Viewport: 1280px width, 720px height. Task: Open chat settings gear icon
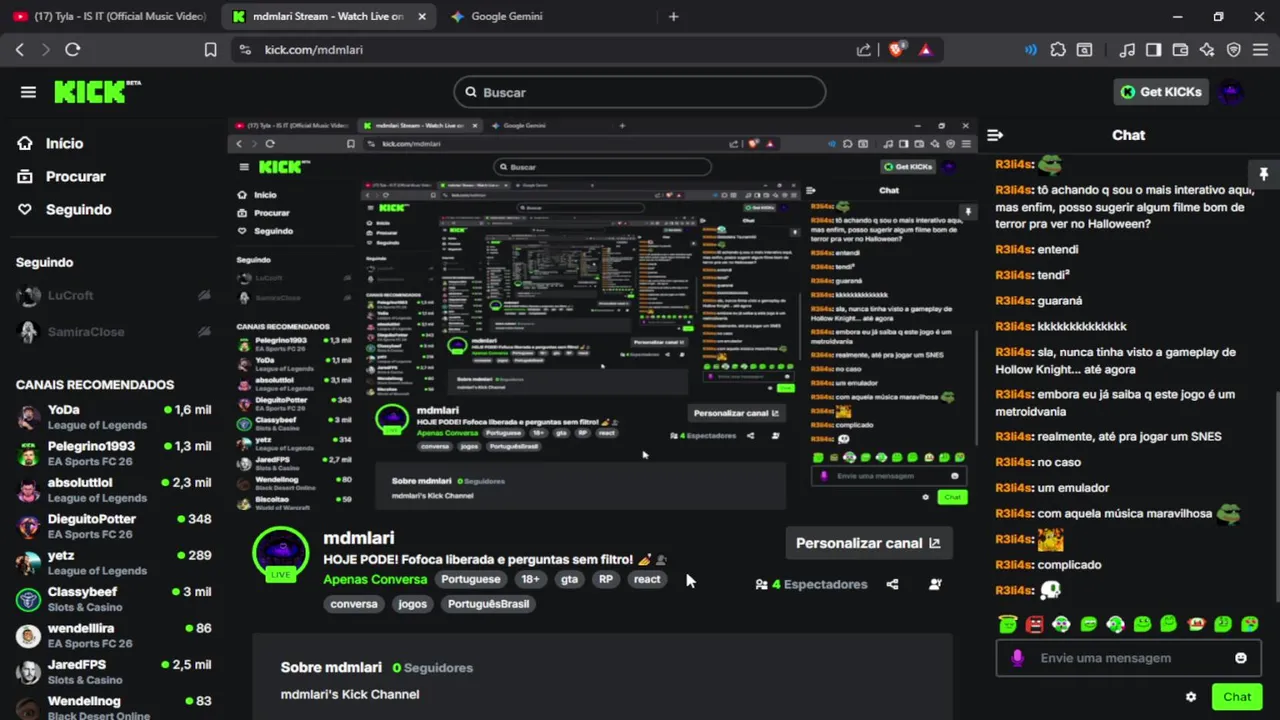tap(1191, 697)
